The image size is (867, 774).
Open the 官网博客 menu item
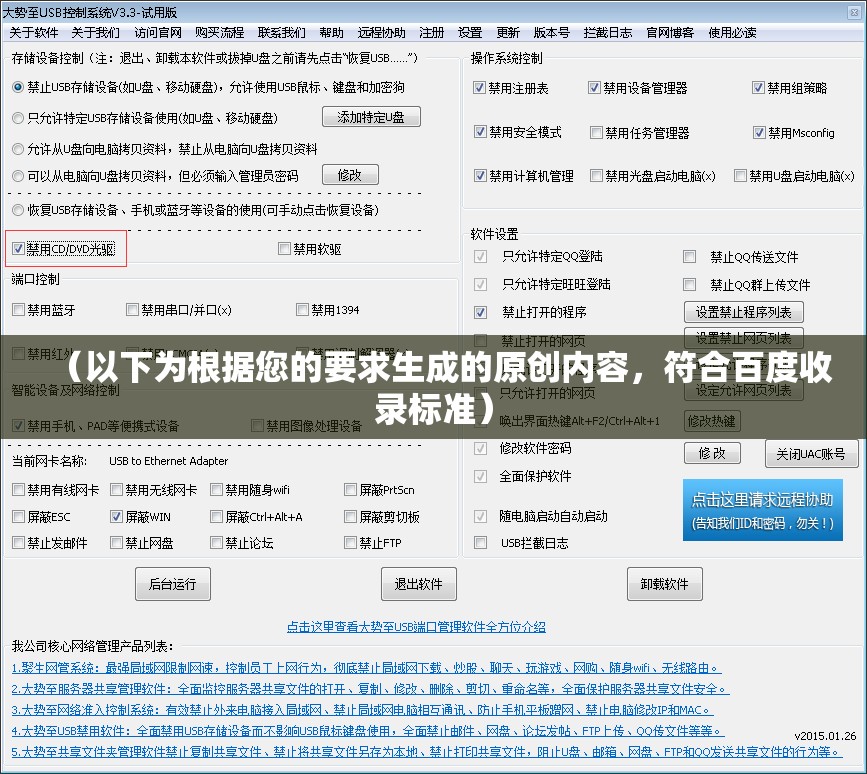point(668,31)
